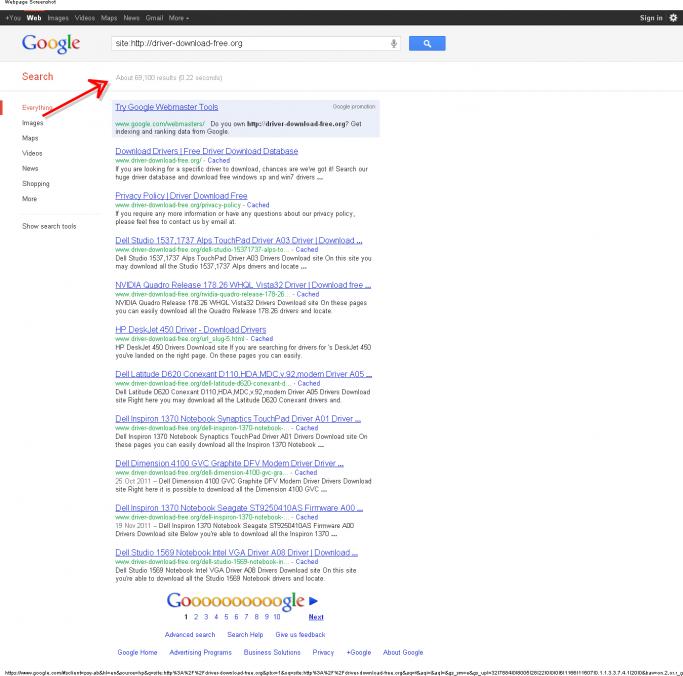Image resolution: width=683 pixels, height=676 pixels.
Task: Filter by Images in left sidebar
Action: pos(33,123)
